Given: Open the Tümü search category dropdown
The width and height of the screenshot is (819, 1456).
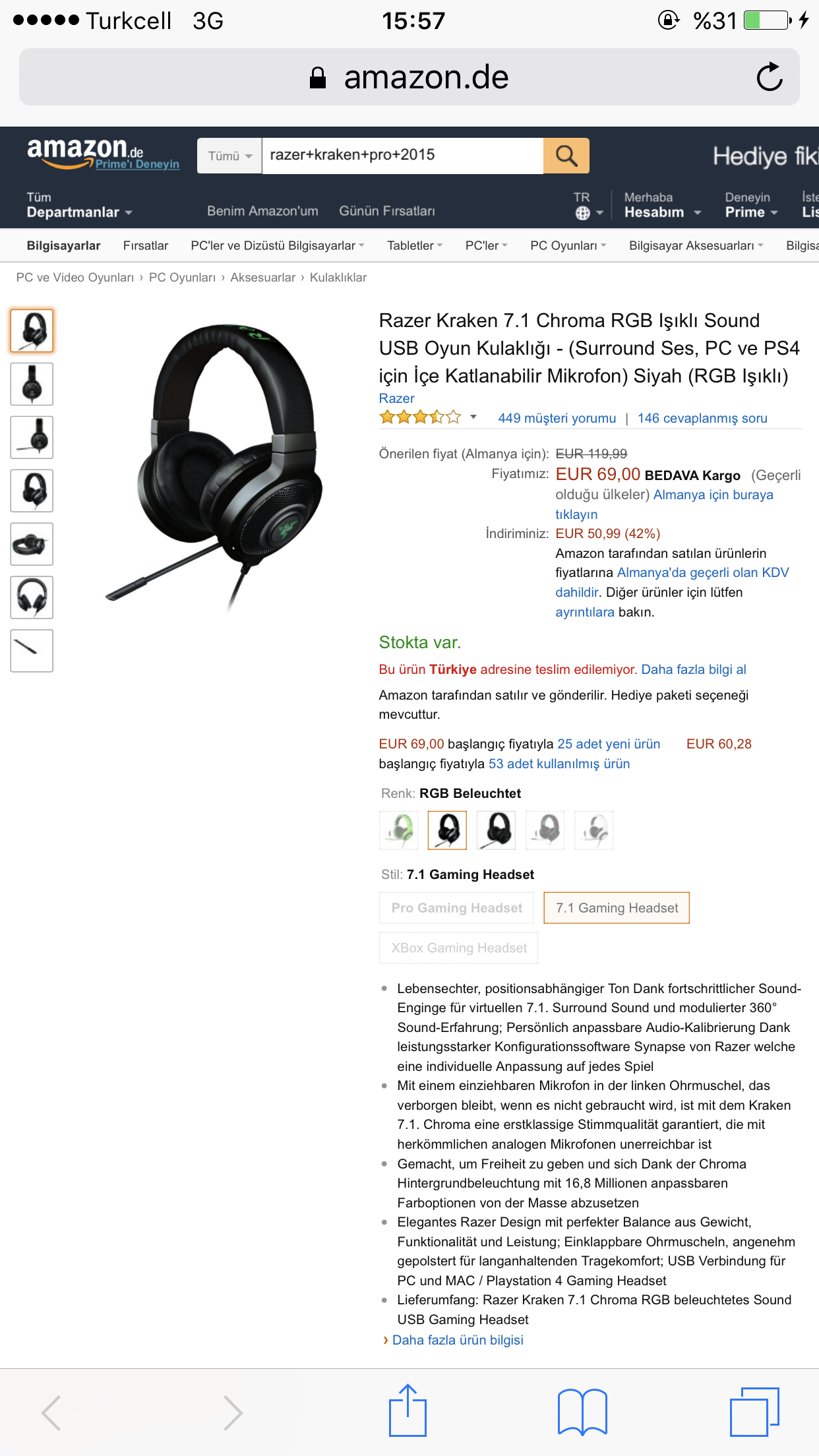Looking at the screenshot, I should coord(229,156).
